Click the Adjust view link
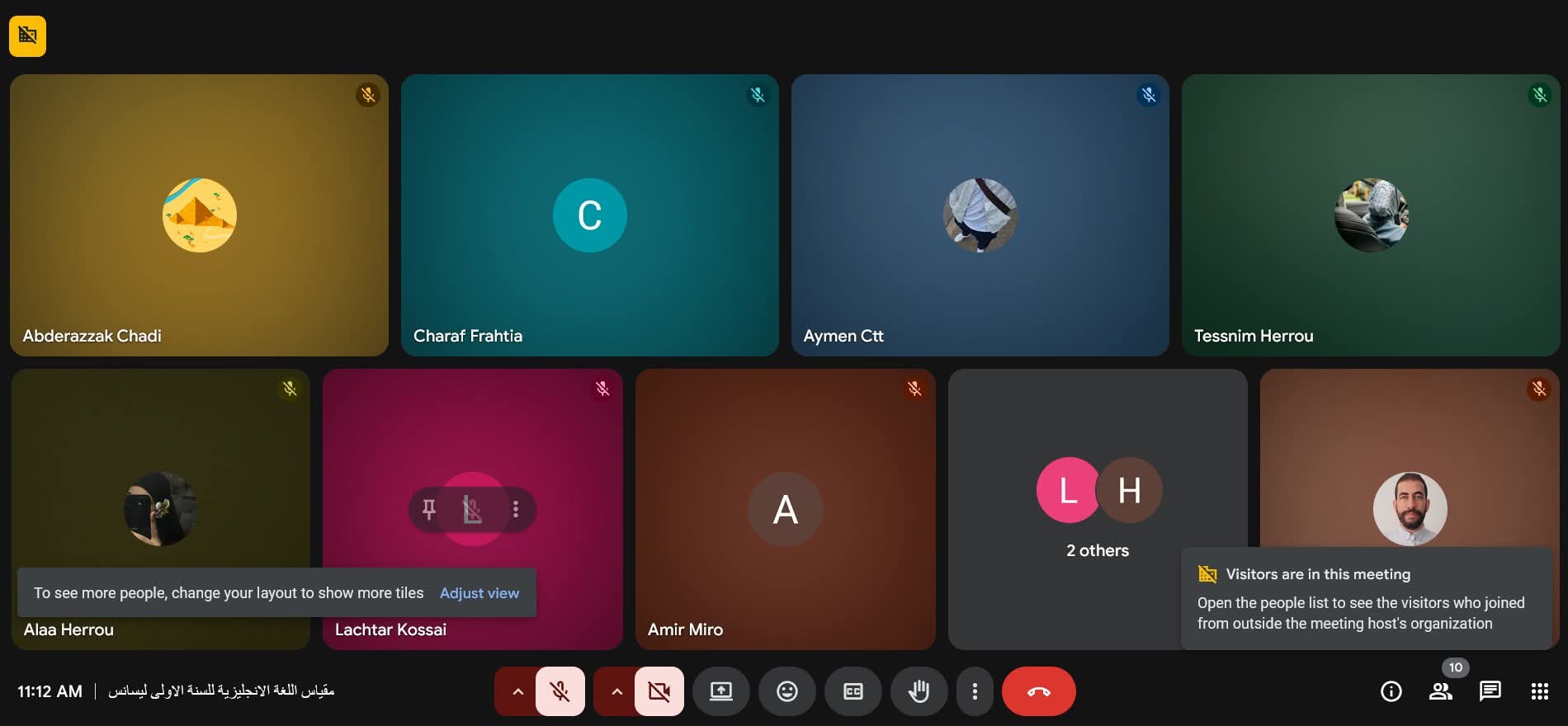This screenshot has width=1568, height=726. point(479,593)
